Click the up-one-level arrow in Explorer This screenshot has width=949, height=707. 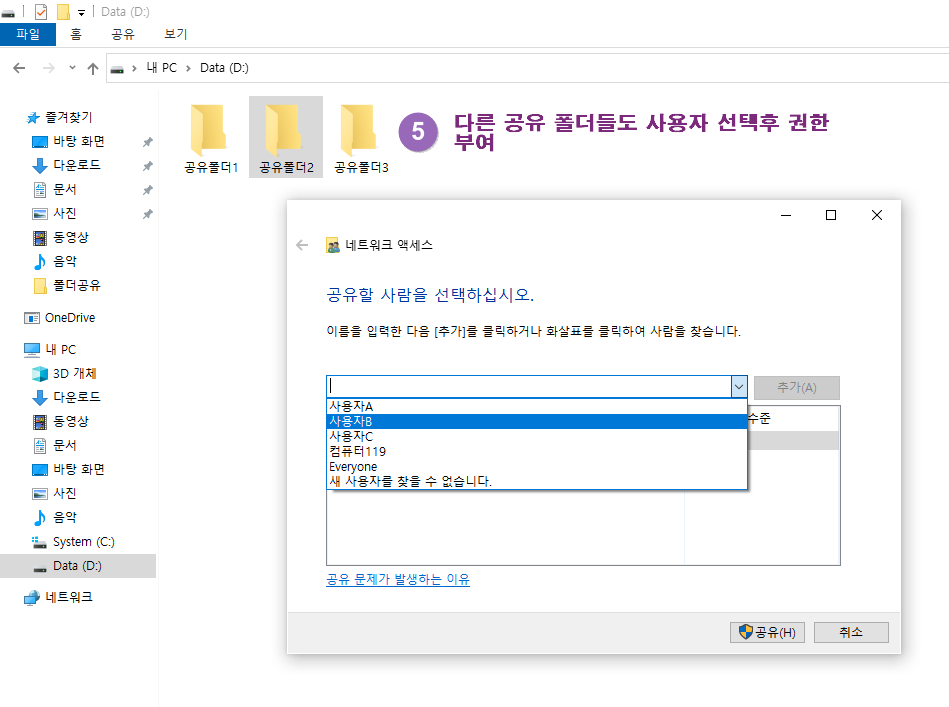pos(93,68)
